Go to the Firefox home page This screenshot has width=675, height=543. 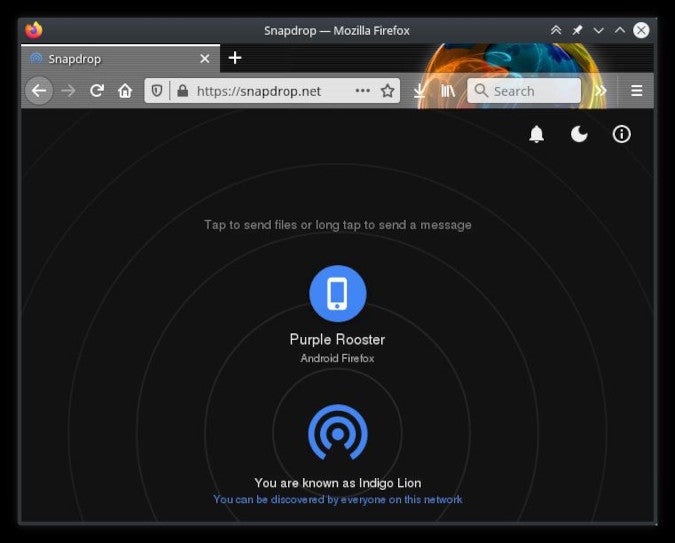125,91
